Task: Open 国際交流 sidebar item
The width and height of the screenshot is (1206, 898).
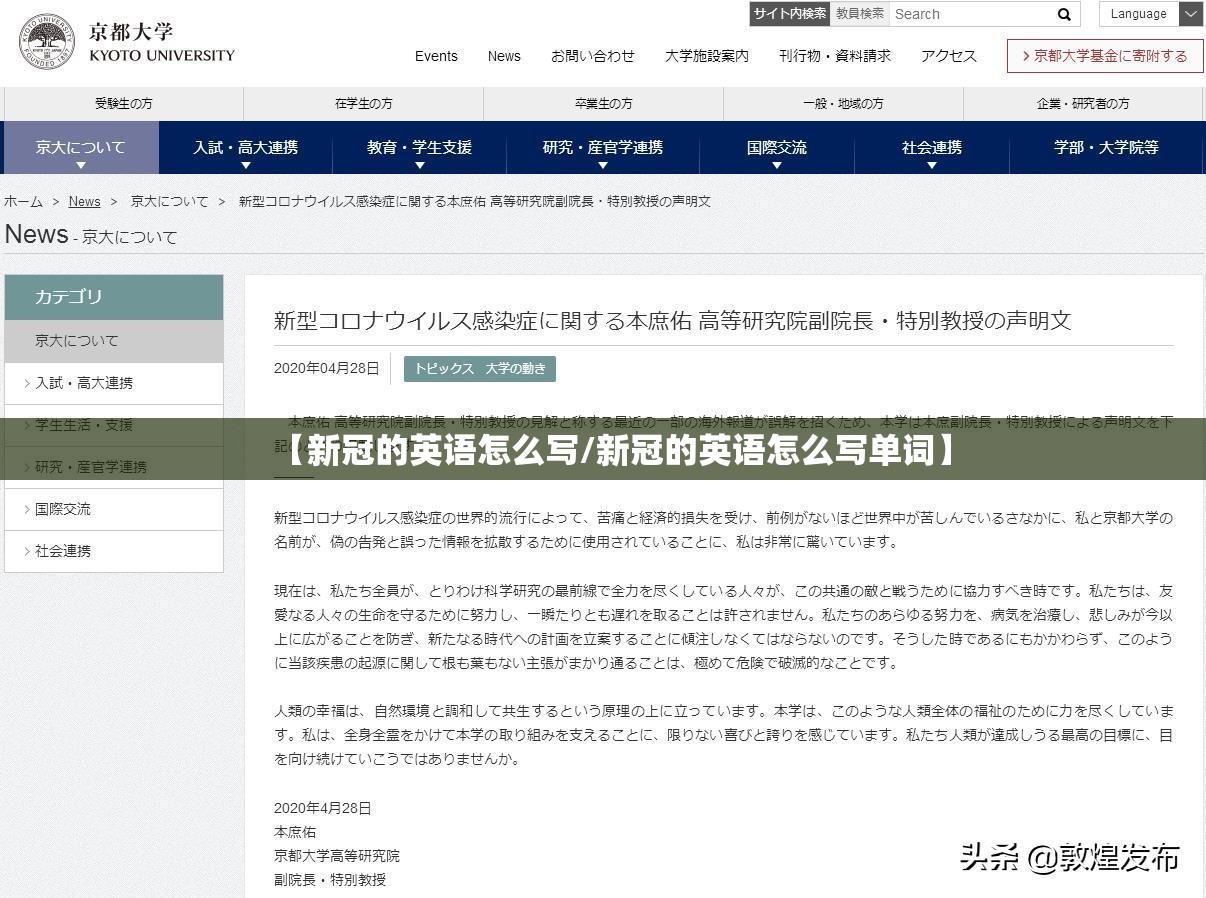Action: [x=114, y=509]
